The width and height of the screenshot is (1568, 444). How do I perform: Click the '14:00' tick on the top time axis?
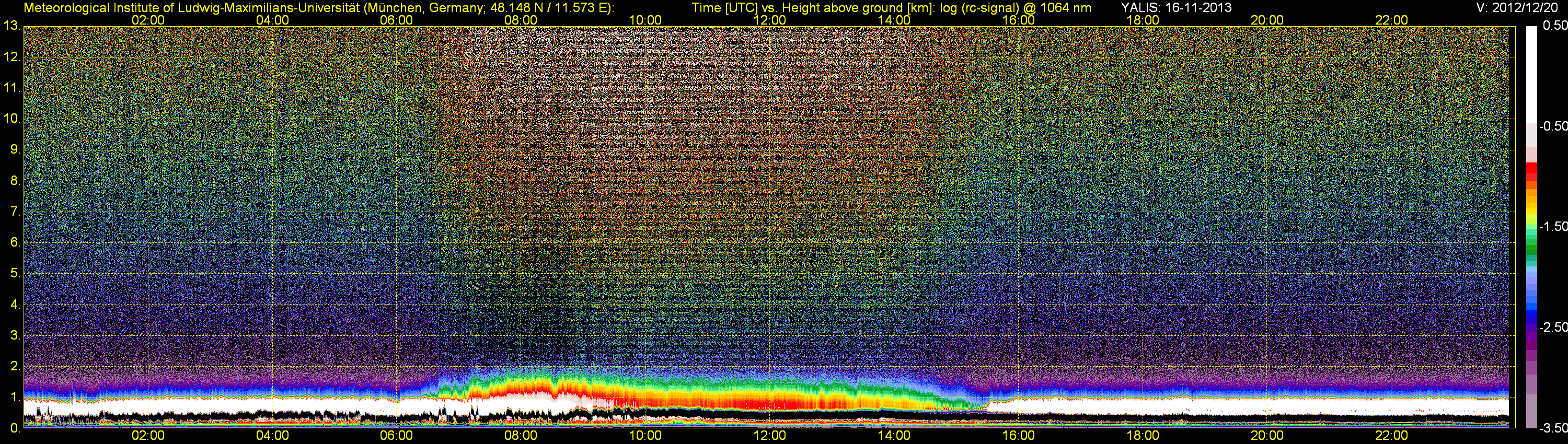click(894, 20)
